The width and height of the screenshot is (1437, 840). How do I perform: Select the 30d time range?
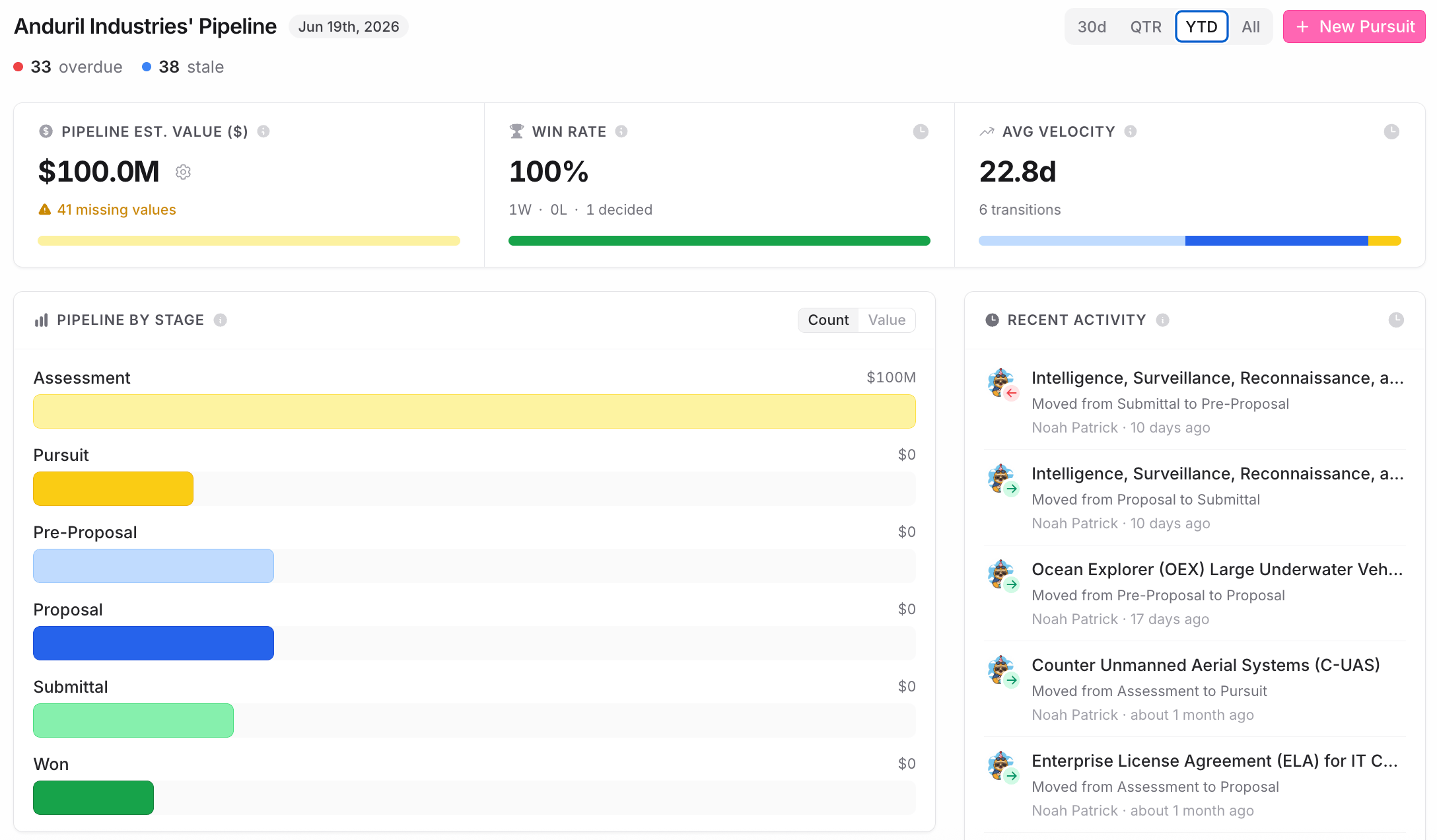pyautogui.click(x=1092, y=26)
